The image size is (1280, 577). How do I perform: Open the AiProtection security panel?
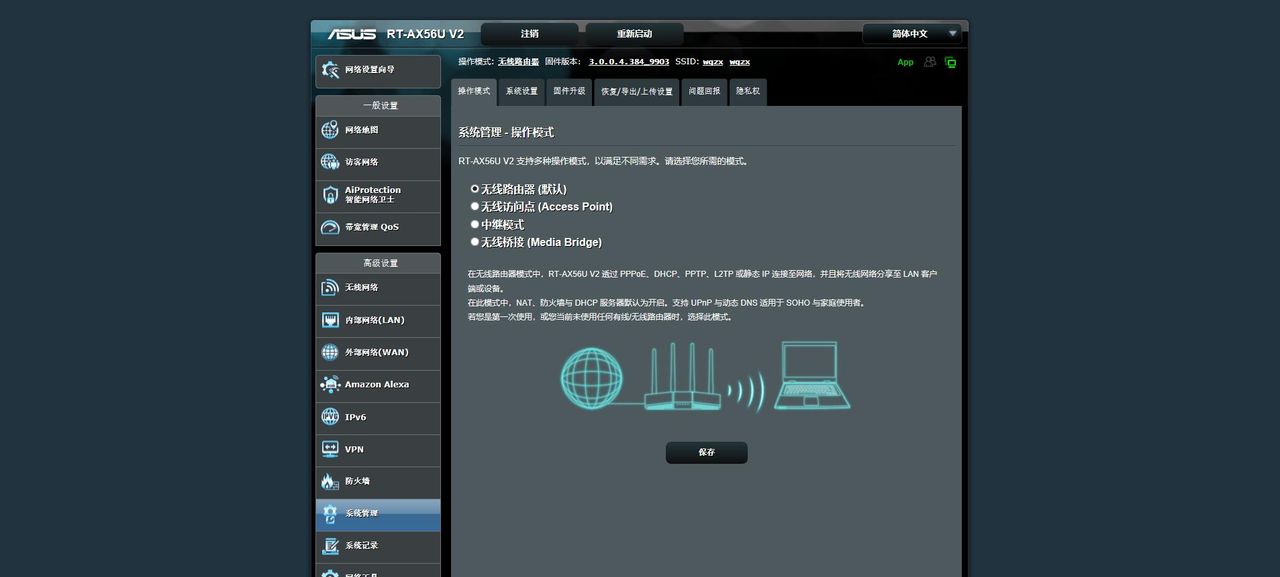(x=377, y=192)
